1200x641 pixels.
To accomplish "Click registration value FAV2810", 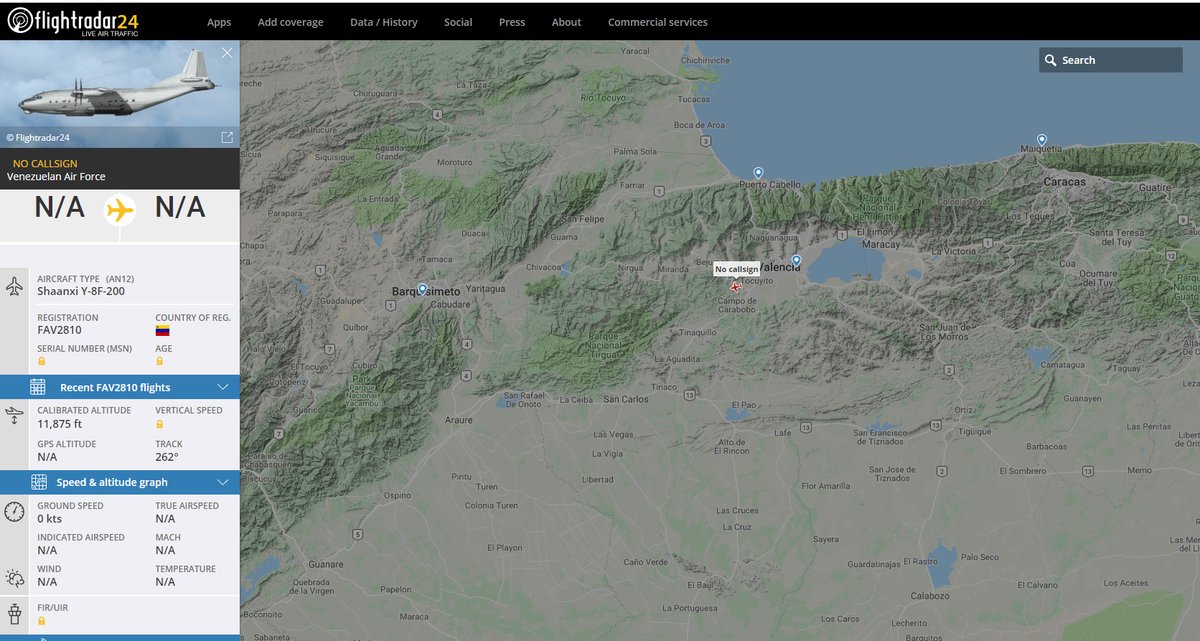I will [x=60, y=330].
